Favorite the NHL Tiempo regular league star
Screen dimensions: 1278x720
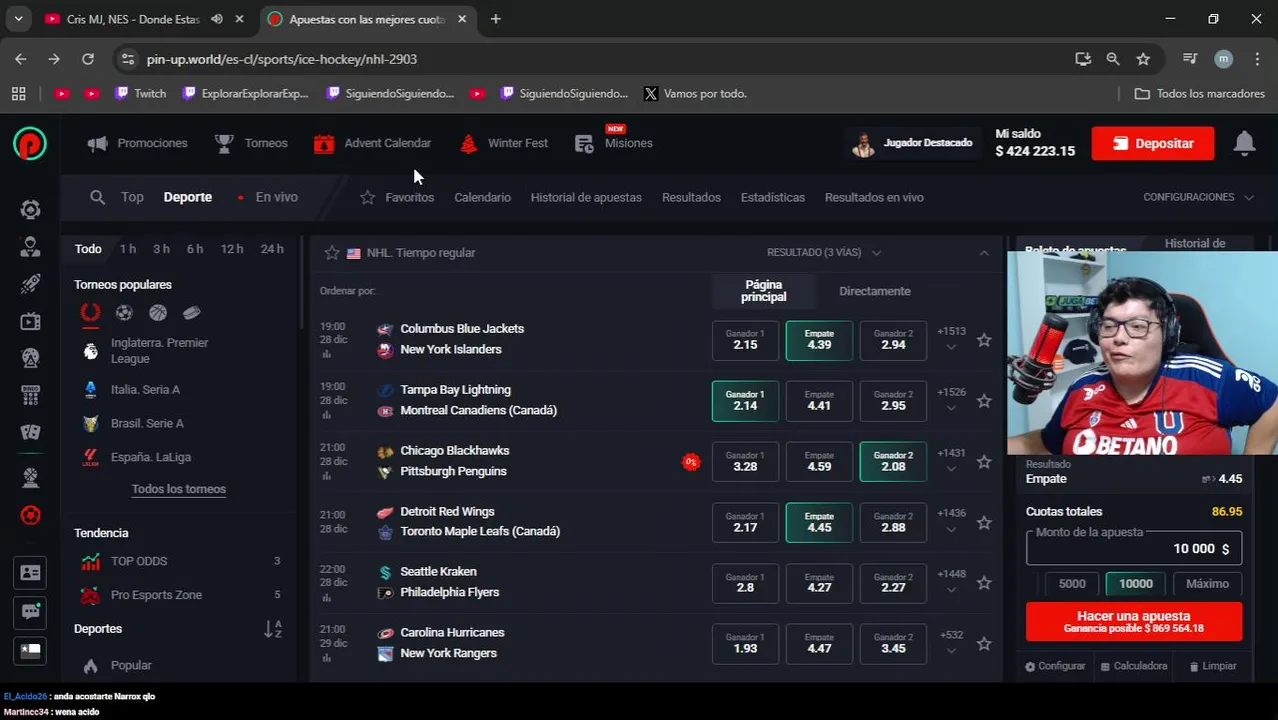pyautogui.click(x=332, y=253)
